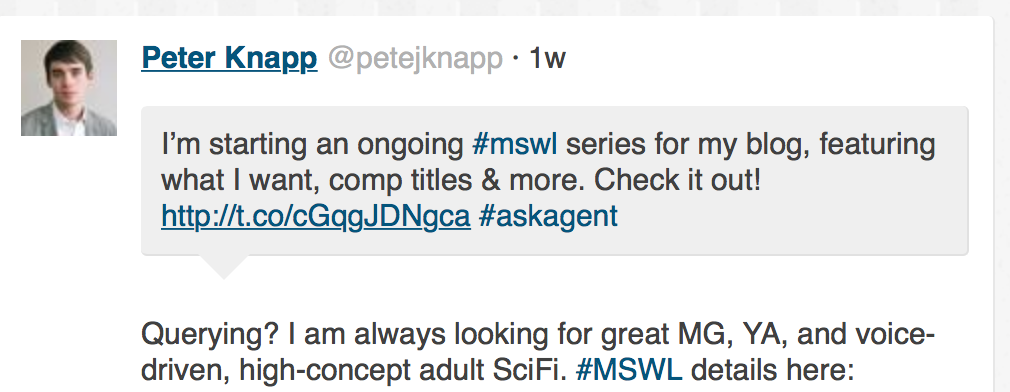Open the http://t.co/cGqgJDNgca link
This screenshot has width=1010, height=392.
tap(316, 216)
